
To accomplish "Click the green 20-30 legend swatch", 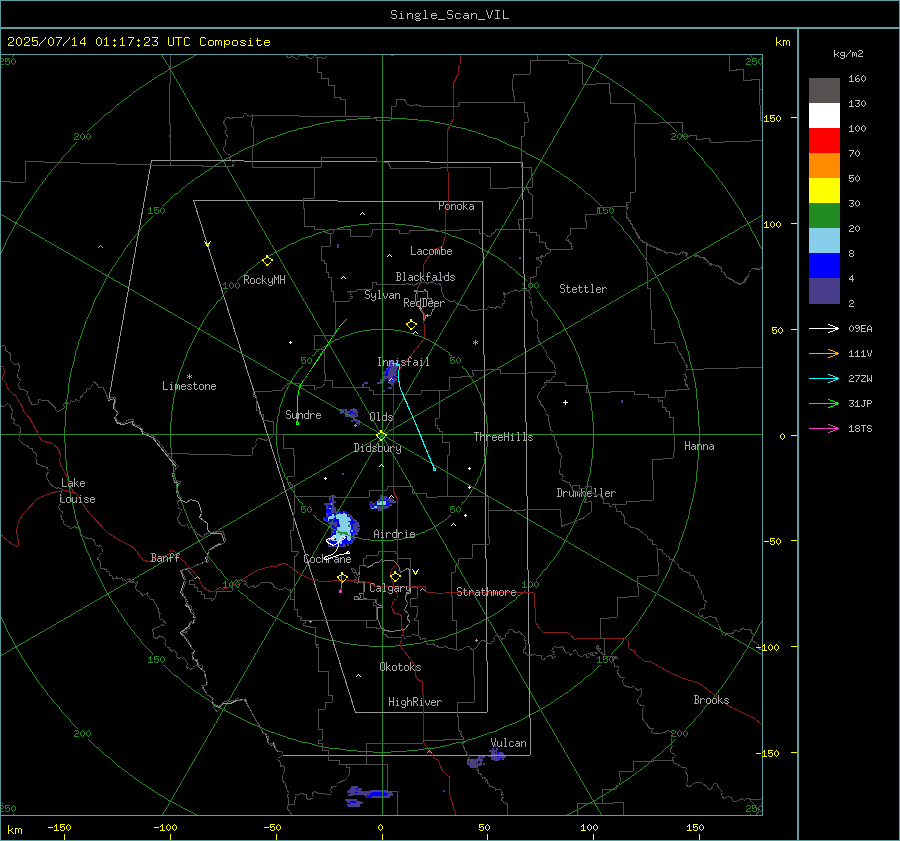I will click(x=824, y=215).
